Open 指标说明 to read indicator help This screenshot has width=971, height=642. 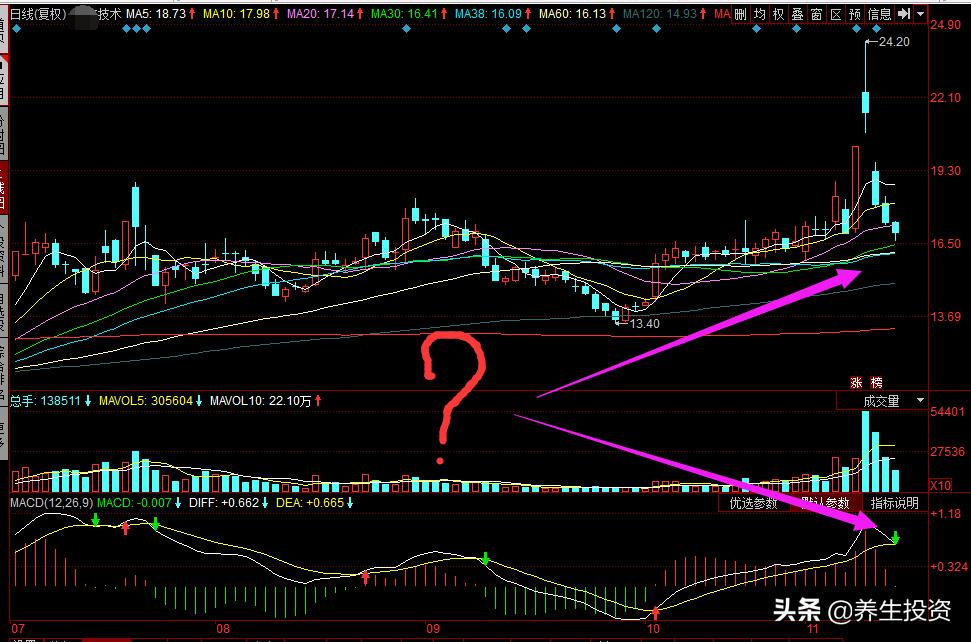896,504
